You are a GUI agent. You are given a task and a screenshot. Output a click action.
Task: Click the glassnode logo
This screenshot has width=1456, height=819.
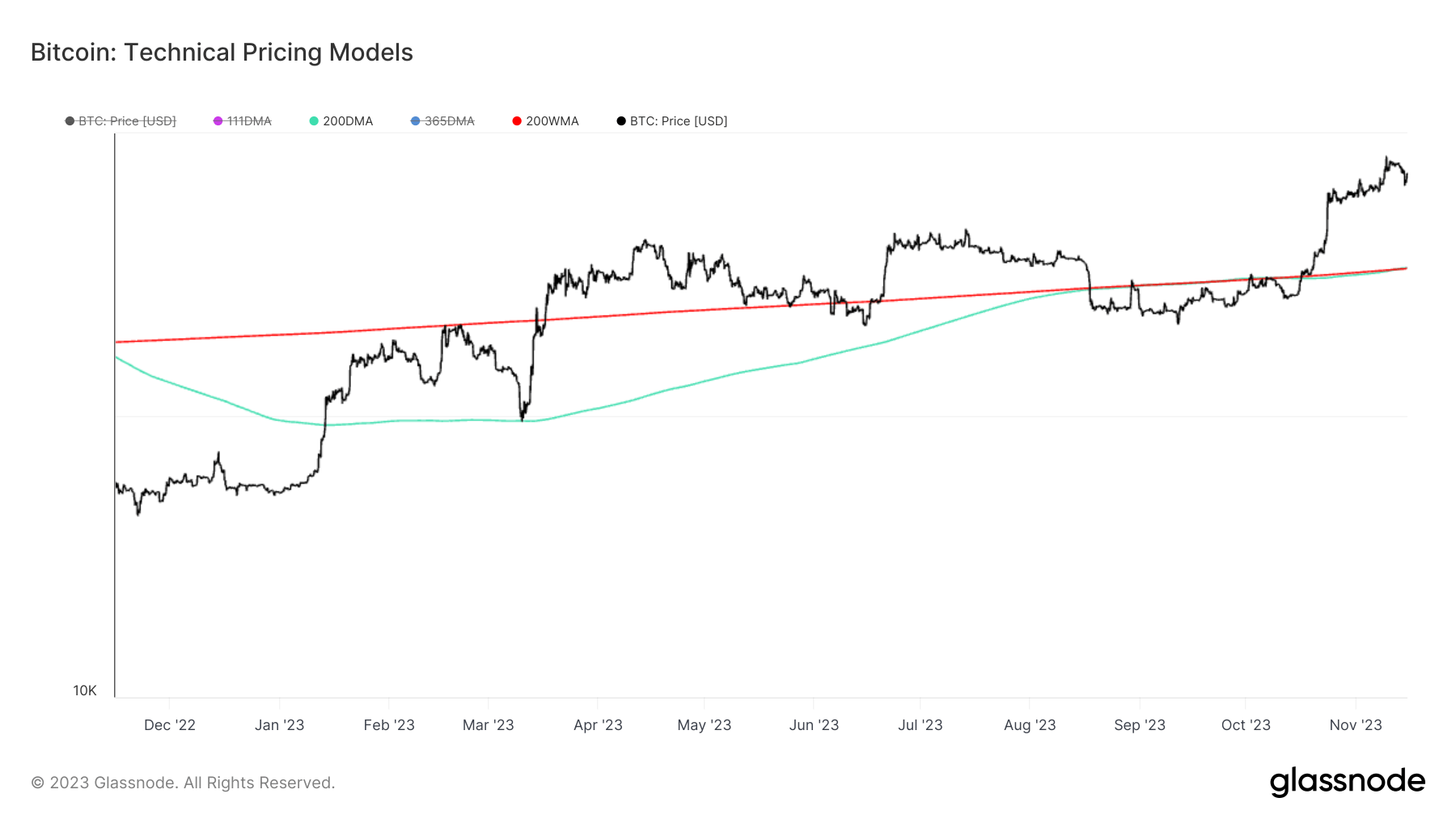[1347, 782]
